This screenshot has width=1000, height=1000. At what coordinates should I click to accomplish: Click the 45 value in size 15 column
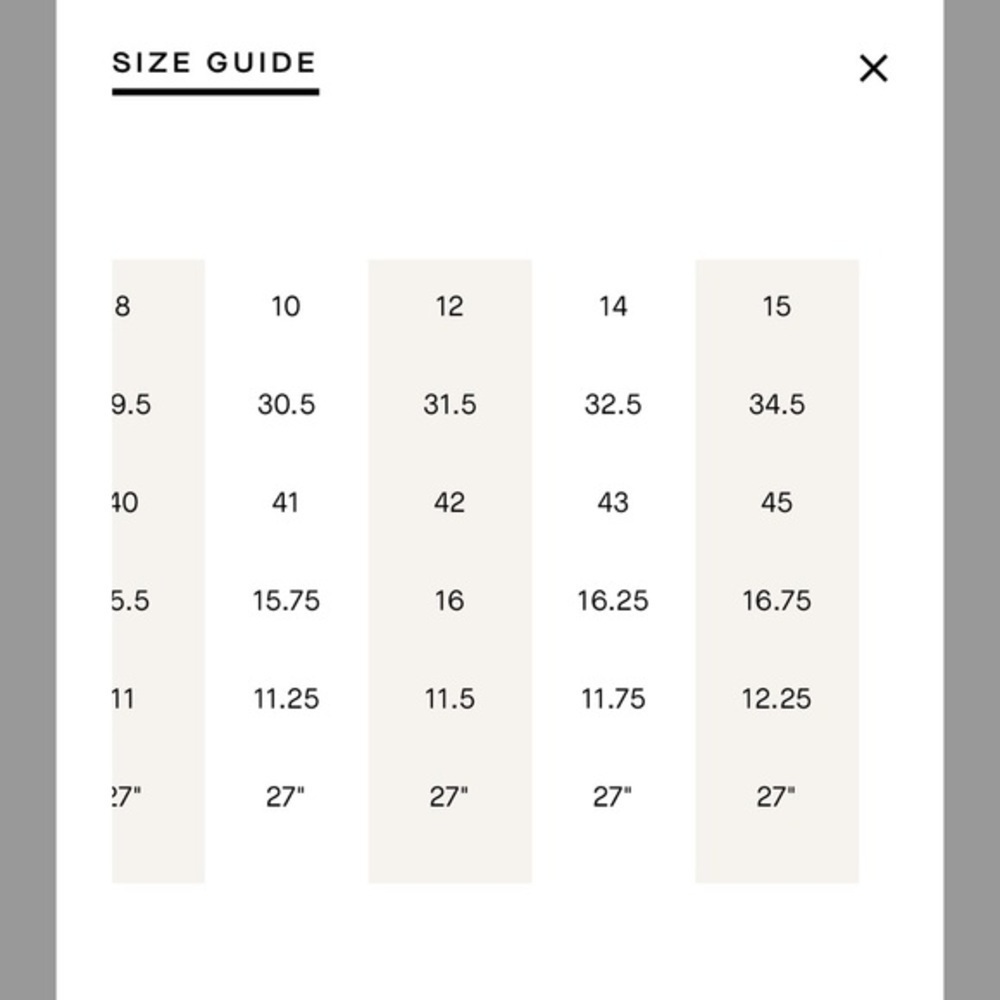pyautogui.click(x=777, y=503)
